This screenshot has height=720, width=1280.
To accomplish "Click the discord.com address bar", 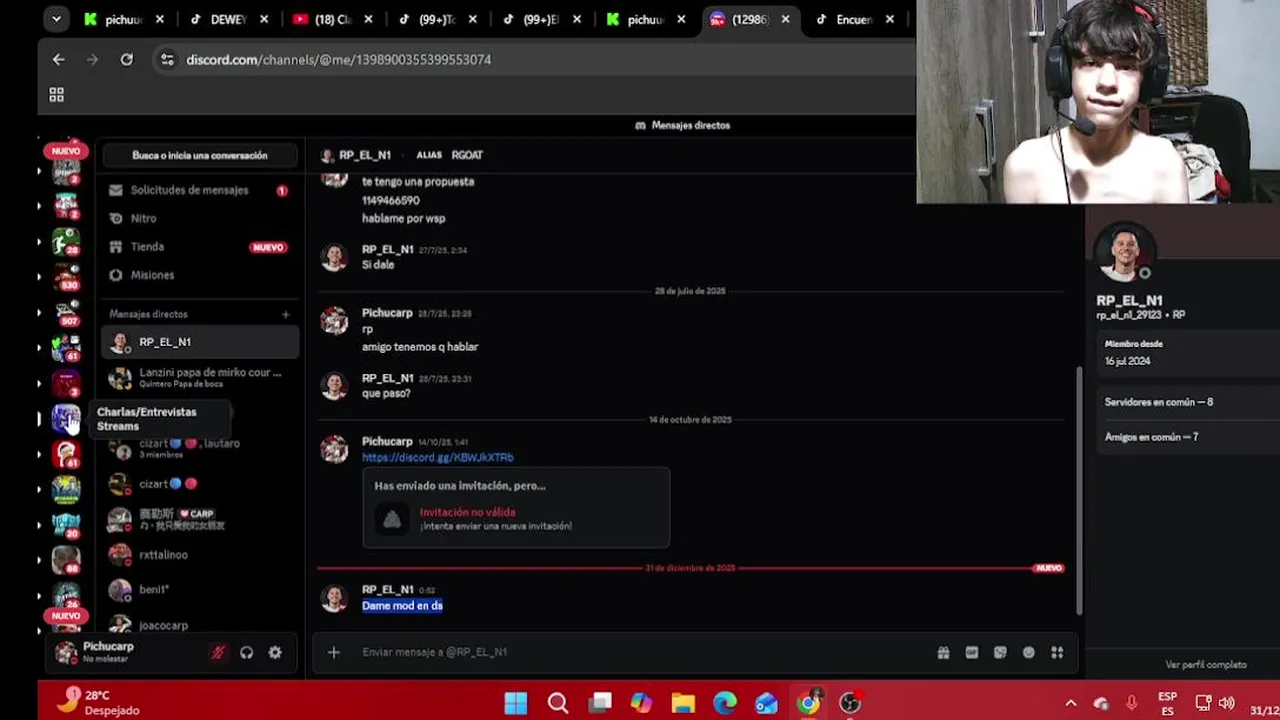I will 338,60.
